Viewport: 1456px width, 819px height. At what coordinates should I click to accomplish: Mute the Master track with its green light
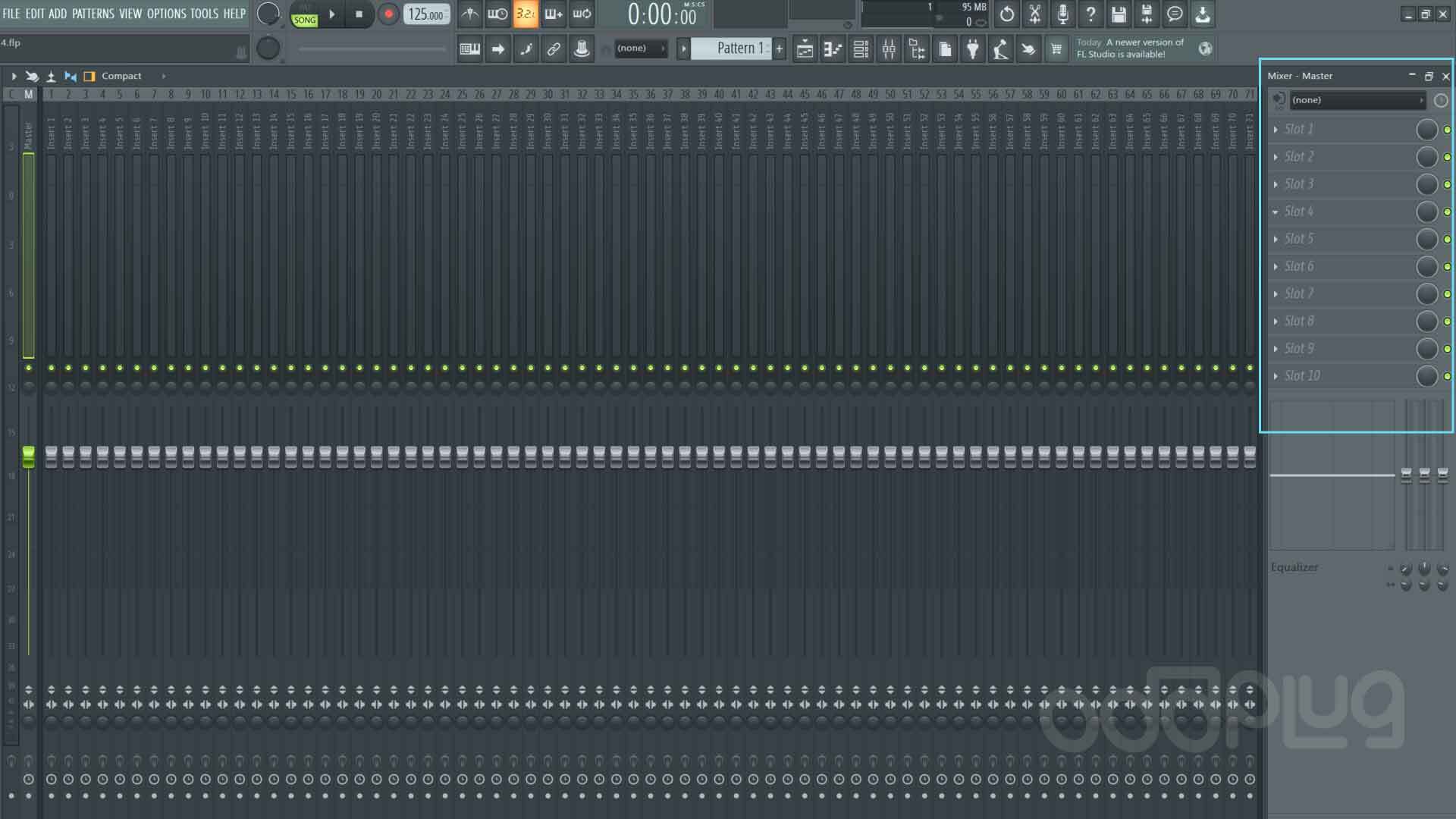[x=29, y=369]
